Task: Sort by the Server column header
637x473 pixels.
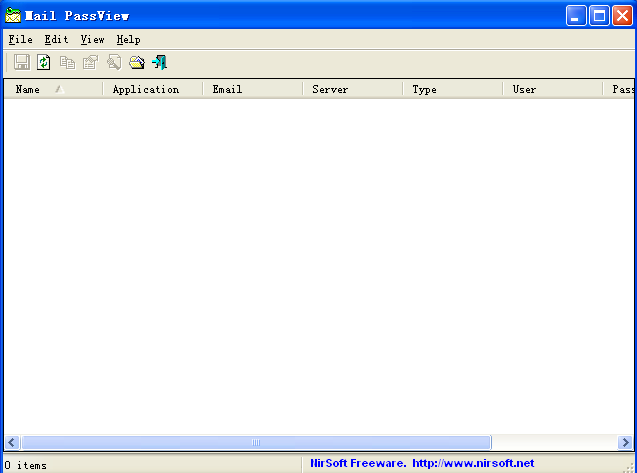Action: click(353, 89)
